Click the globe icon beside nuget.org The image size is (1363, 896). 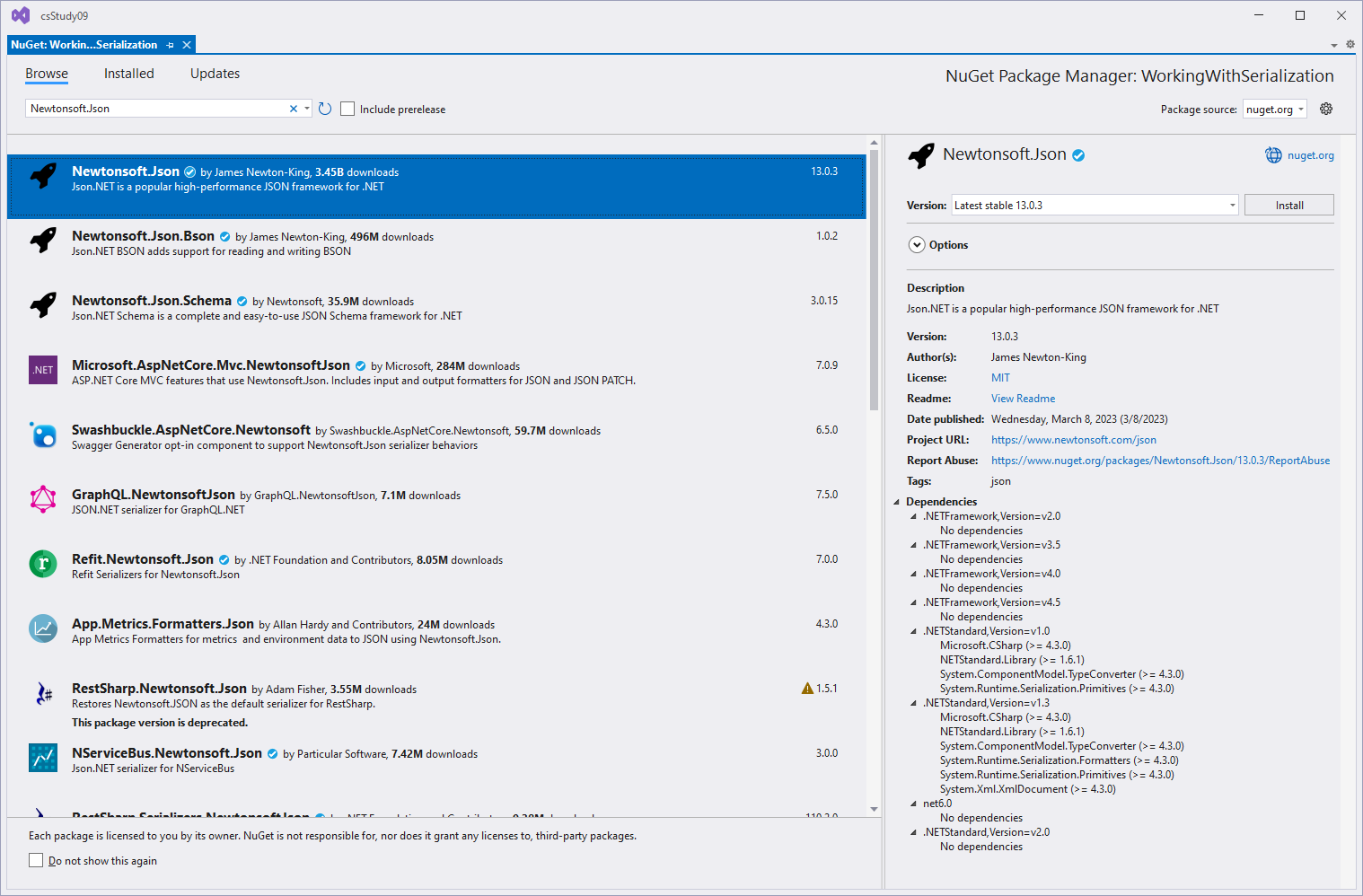point(1273,155)
